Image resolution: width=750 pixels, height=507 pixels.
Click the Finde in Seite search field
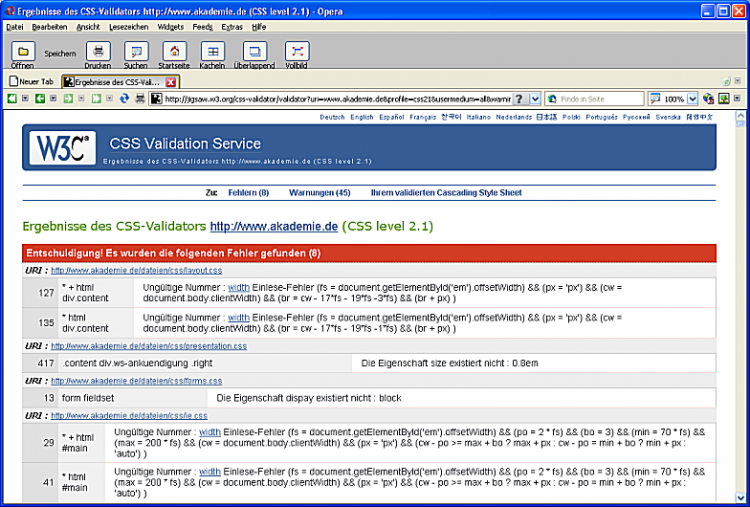click(x=600, y=99)
